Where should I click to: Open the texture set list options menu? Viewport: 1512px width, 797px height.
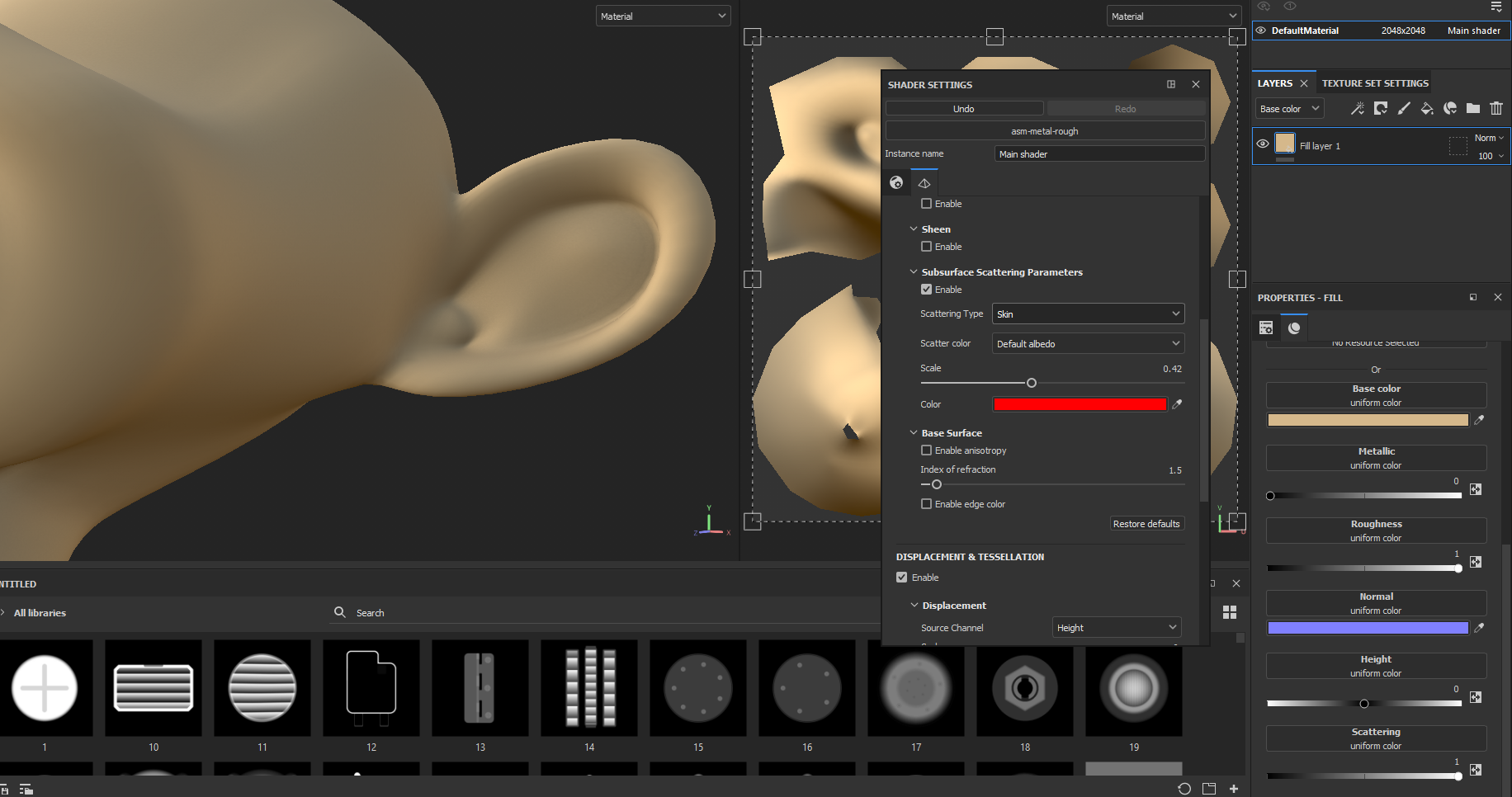pyautogui.click(x=1496, y=7)
